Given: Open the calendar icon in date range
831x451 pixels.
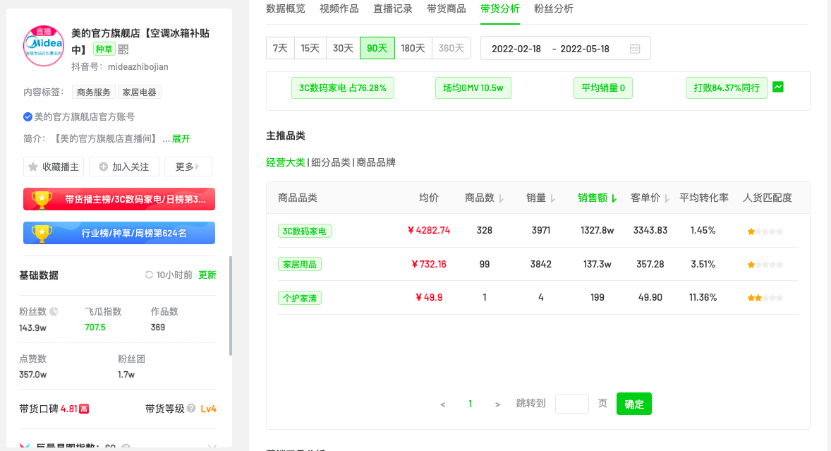Looking at the screenshot, I should click(x=634, y=49).
